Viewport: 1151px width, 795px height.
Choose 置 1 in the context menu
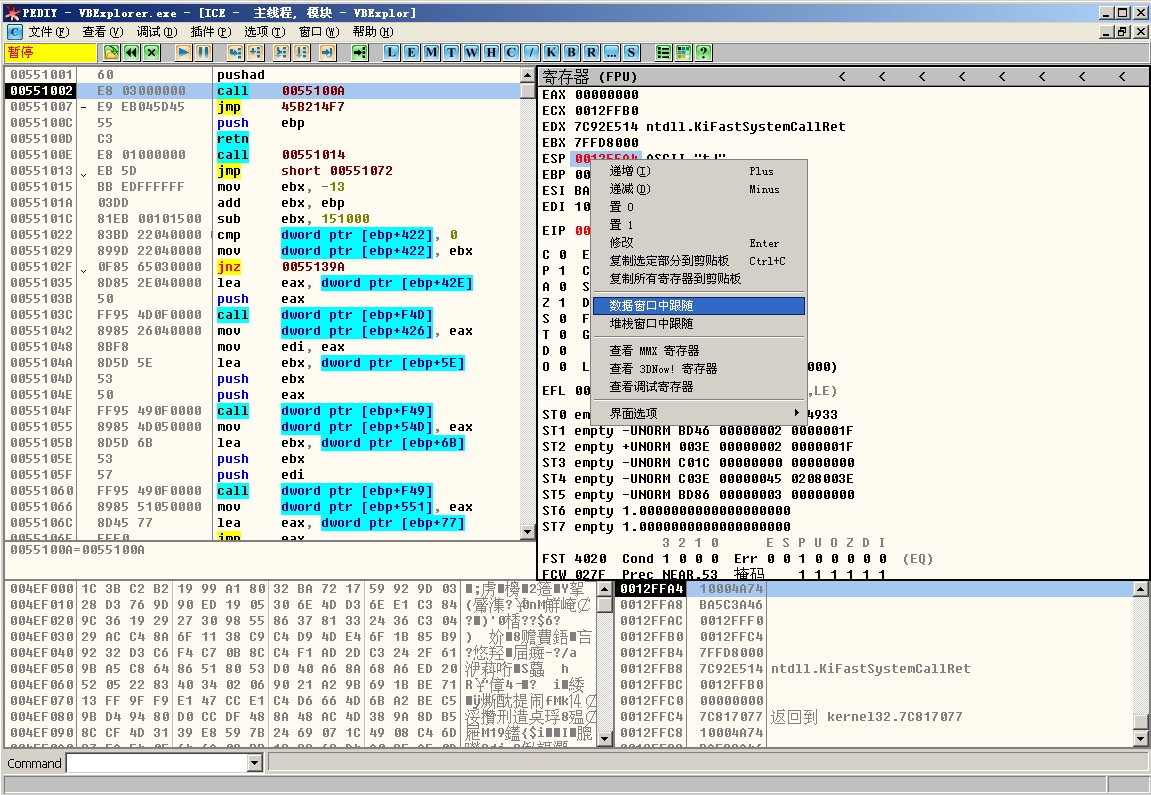point(699,225)
